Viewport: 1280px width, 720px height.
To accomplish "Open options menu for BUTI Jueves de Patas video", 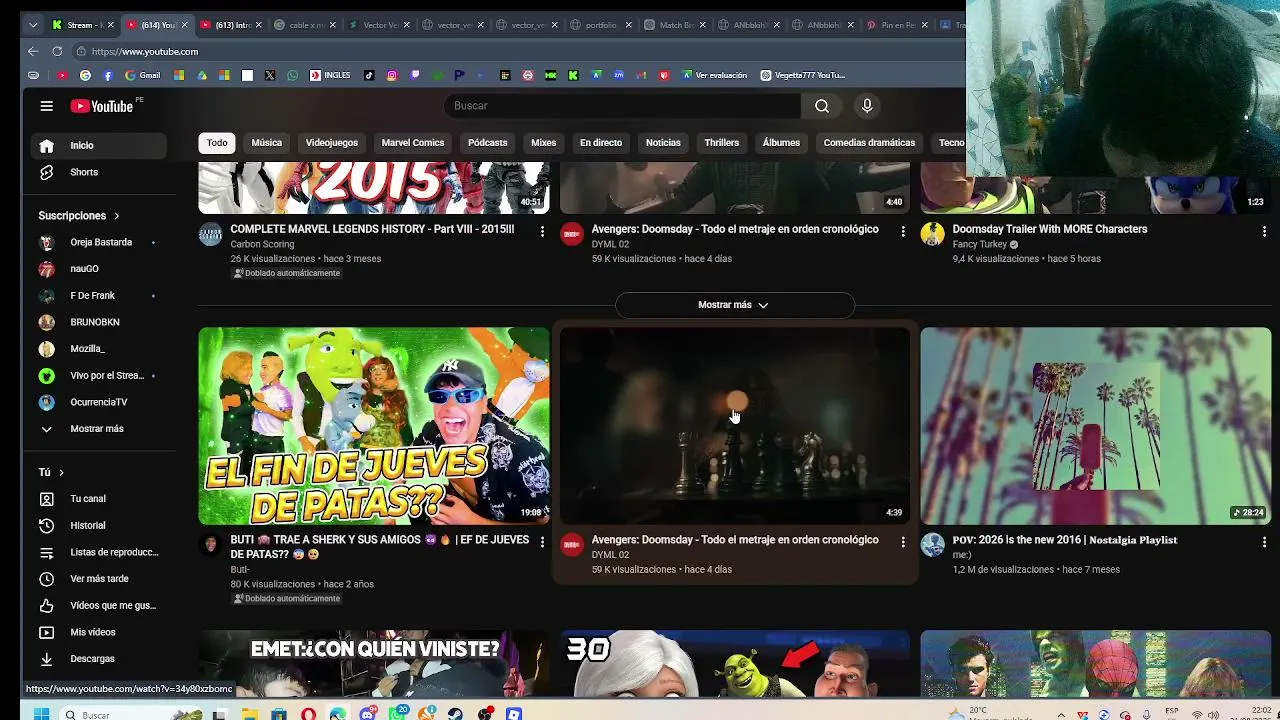I will (542, 542).
